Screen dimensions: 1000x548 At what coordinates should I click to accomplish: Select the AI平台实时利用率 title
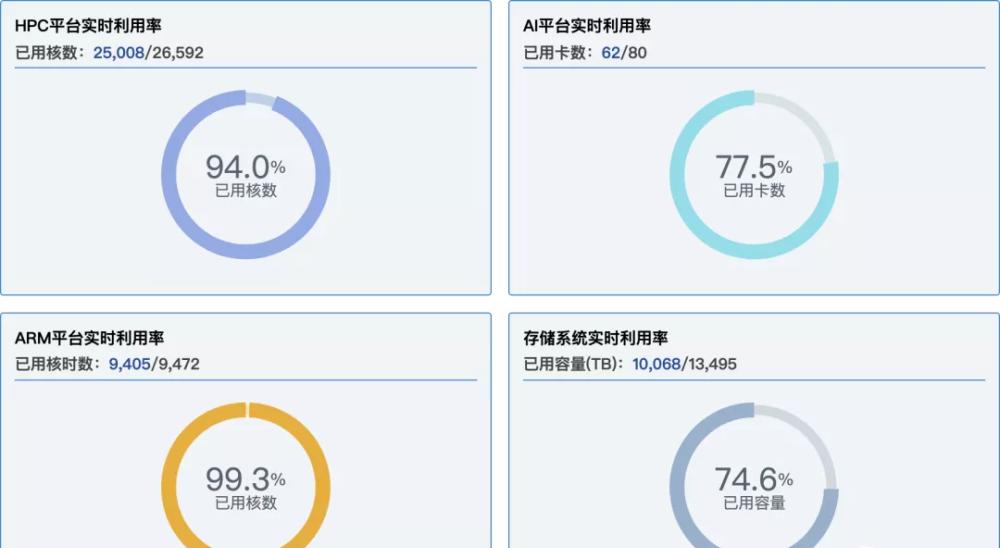click(x=587, y=26)
